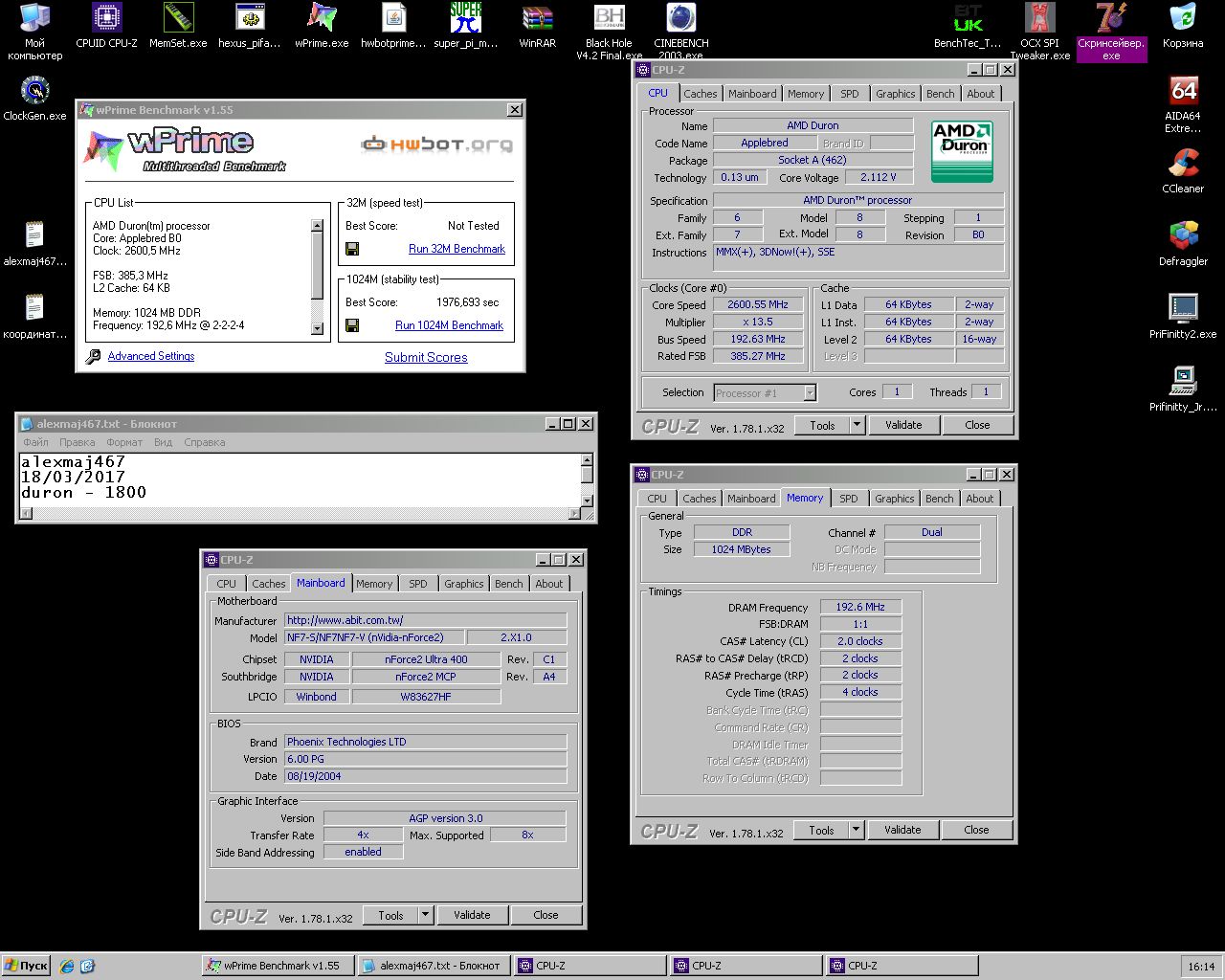
Task: Click the wPrime CPU list scrollbar down arrow
Action: 317,328
